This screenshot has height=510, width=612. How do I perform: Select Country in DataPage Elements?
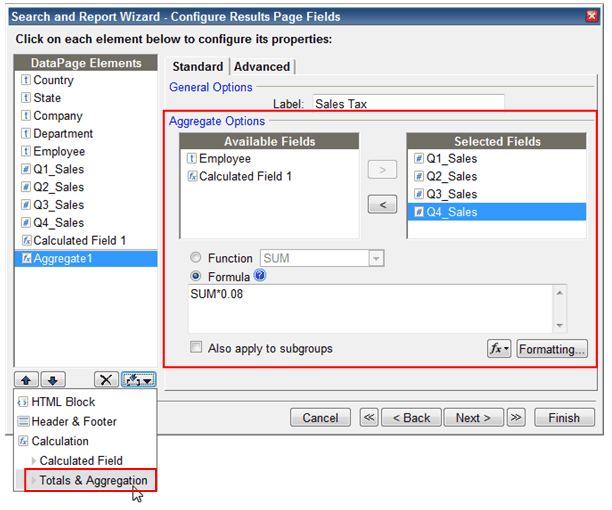click(85, 80)
